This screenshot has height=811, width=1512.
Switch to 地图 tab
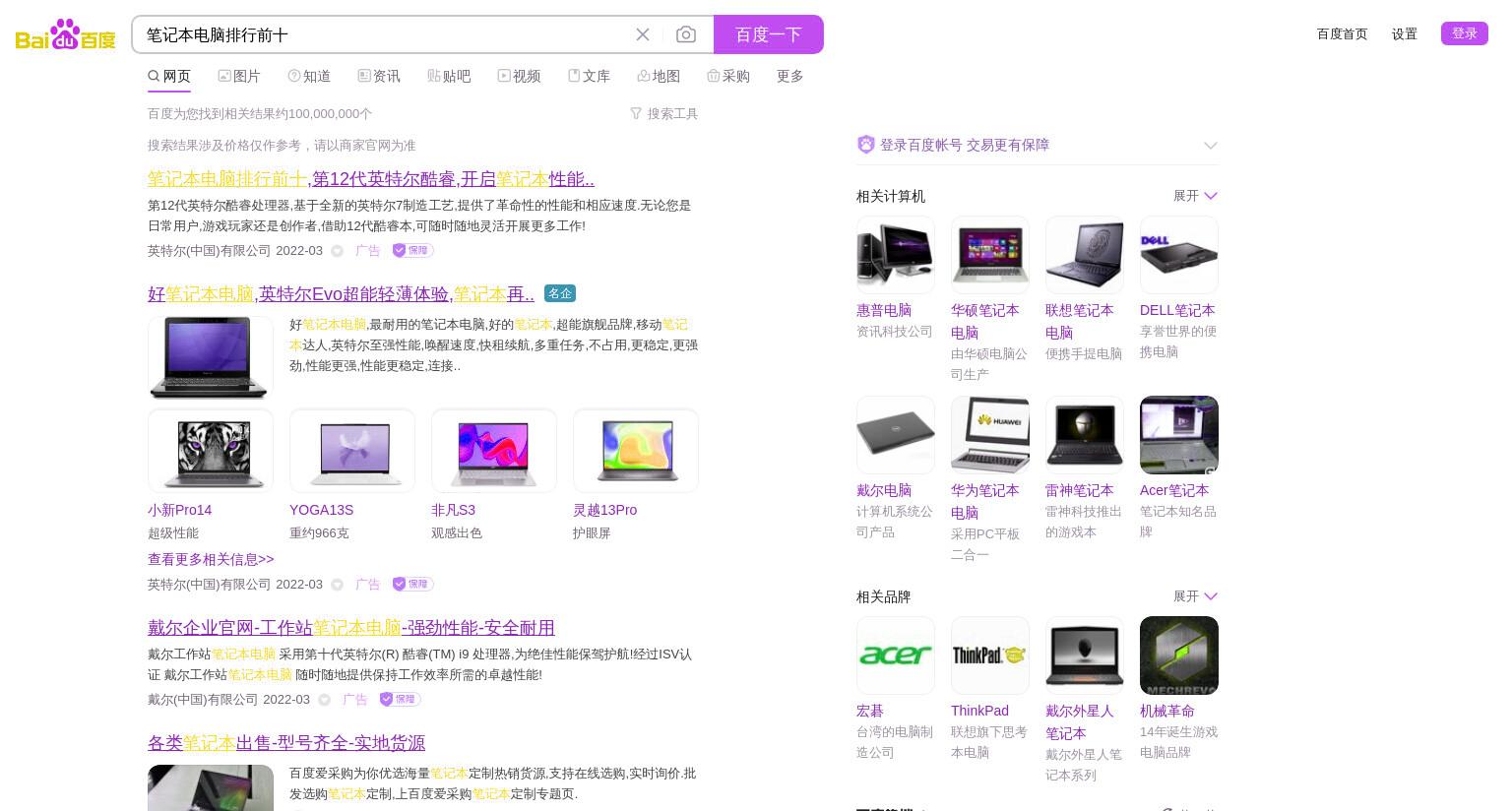click(x=659, y=76)
